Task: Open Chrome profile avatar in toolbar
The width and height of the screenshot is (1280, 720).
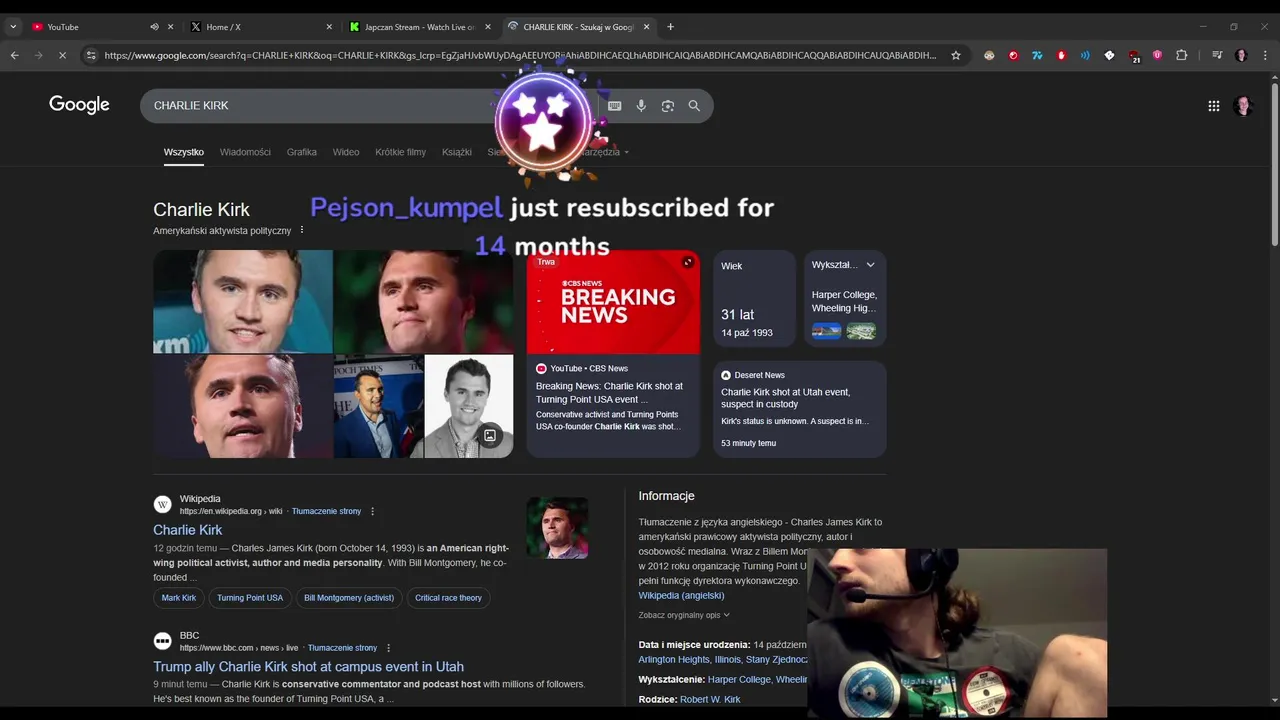Action: (x=1241, y=55)
